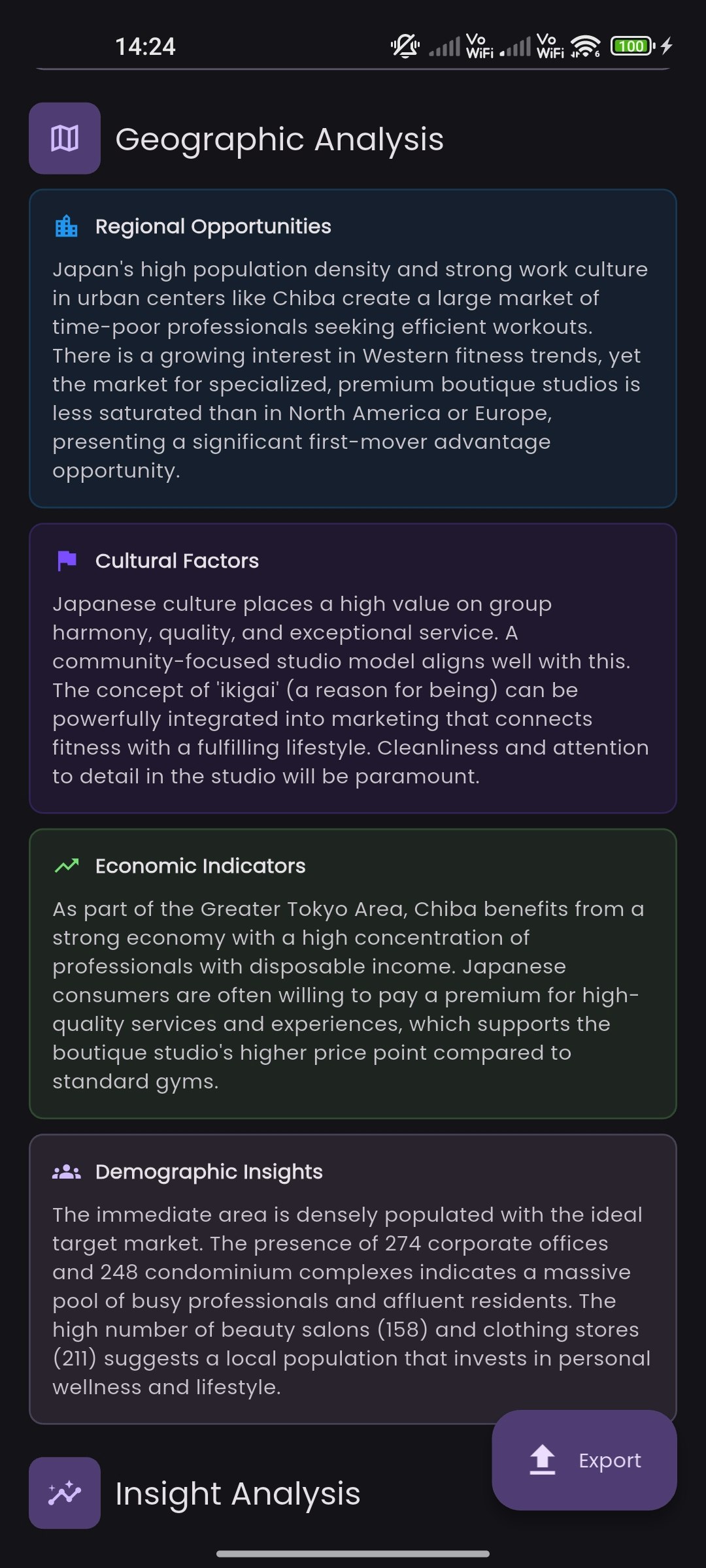
Task: Tap the people group icon for Demographic Insights
Action: pos(67,1171)
